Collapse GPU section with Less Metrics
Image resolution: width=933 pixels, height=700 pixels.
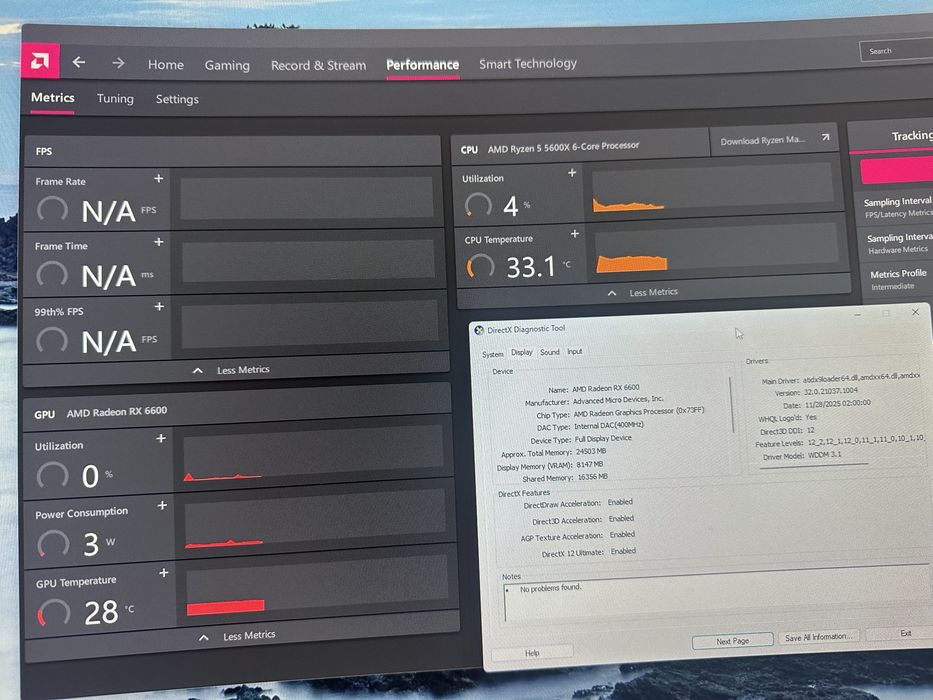[237, 636]
